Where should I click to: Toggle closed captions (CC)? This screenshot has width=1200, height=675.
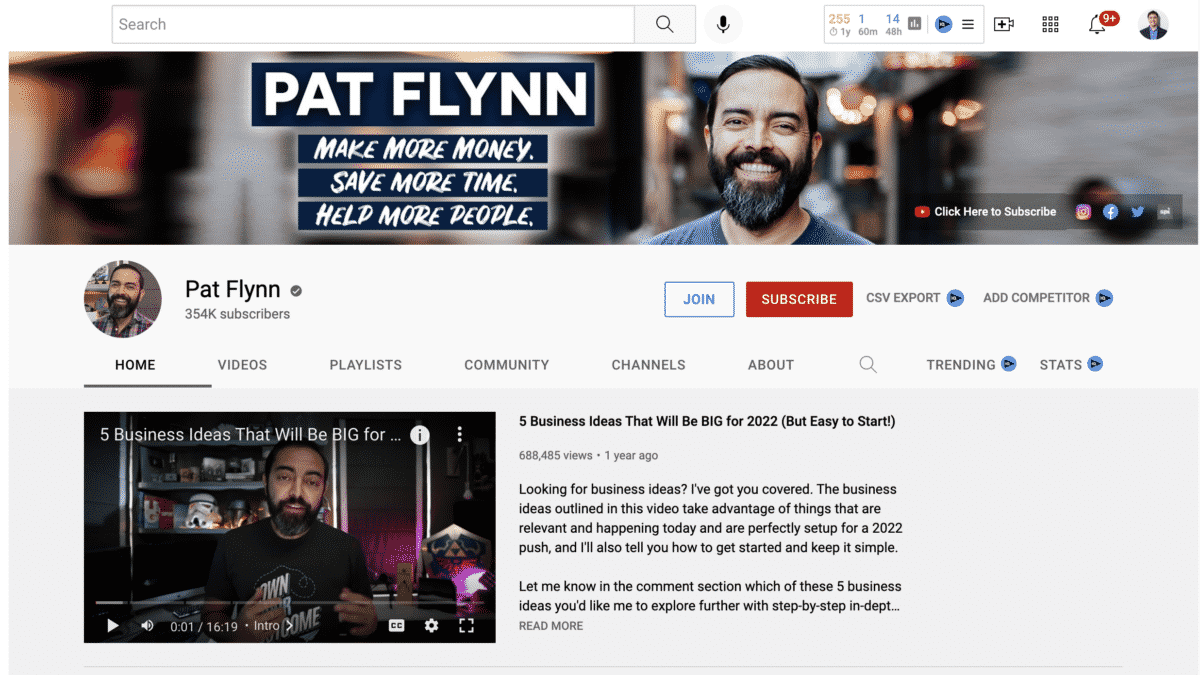click(397, 626)
